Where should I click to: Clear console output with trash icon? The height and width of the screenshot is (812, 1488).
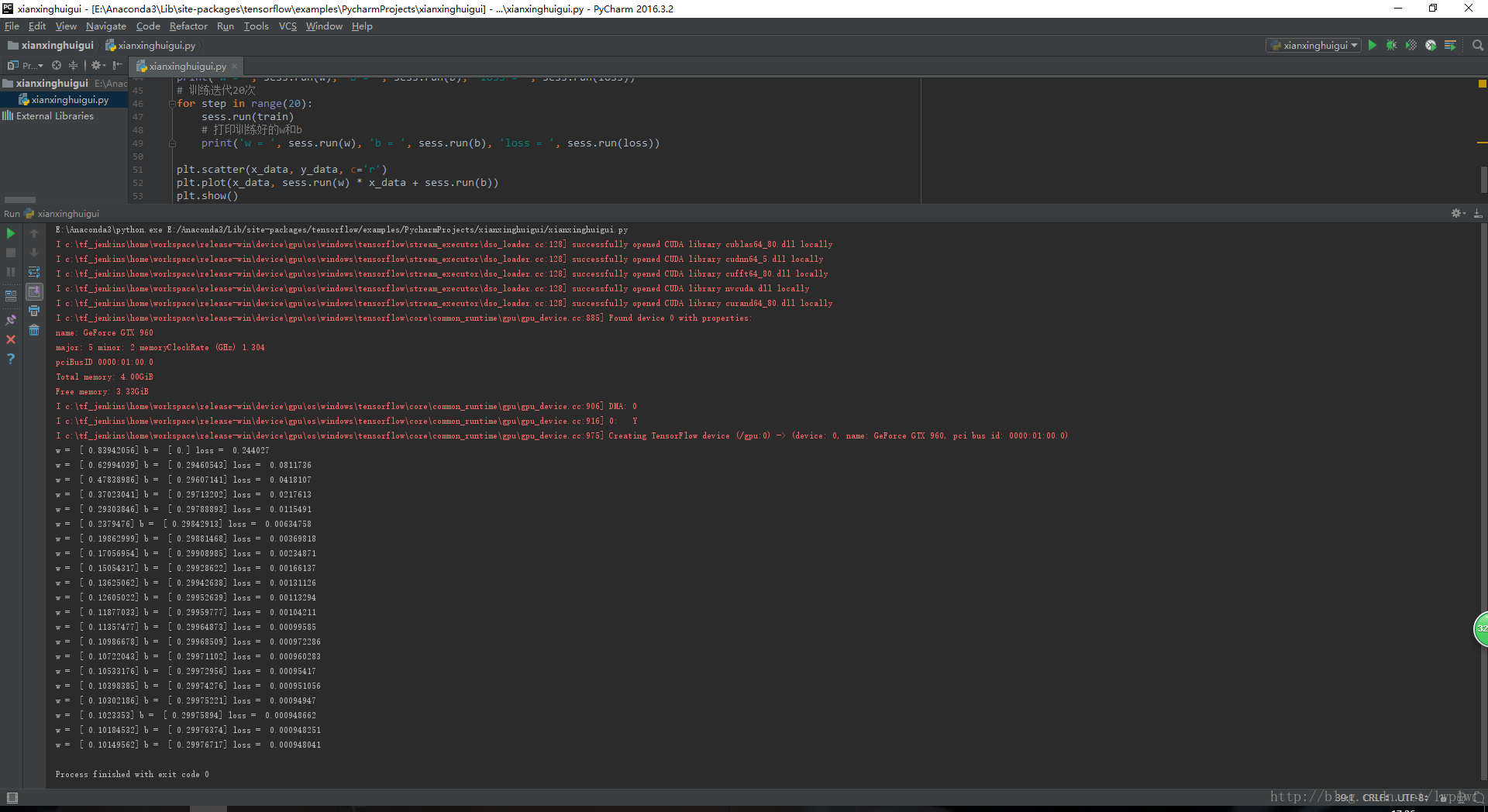[x=34, y=331]
